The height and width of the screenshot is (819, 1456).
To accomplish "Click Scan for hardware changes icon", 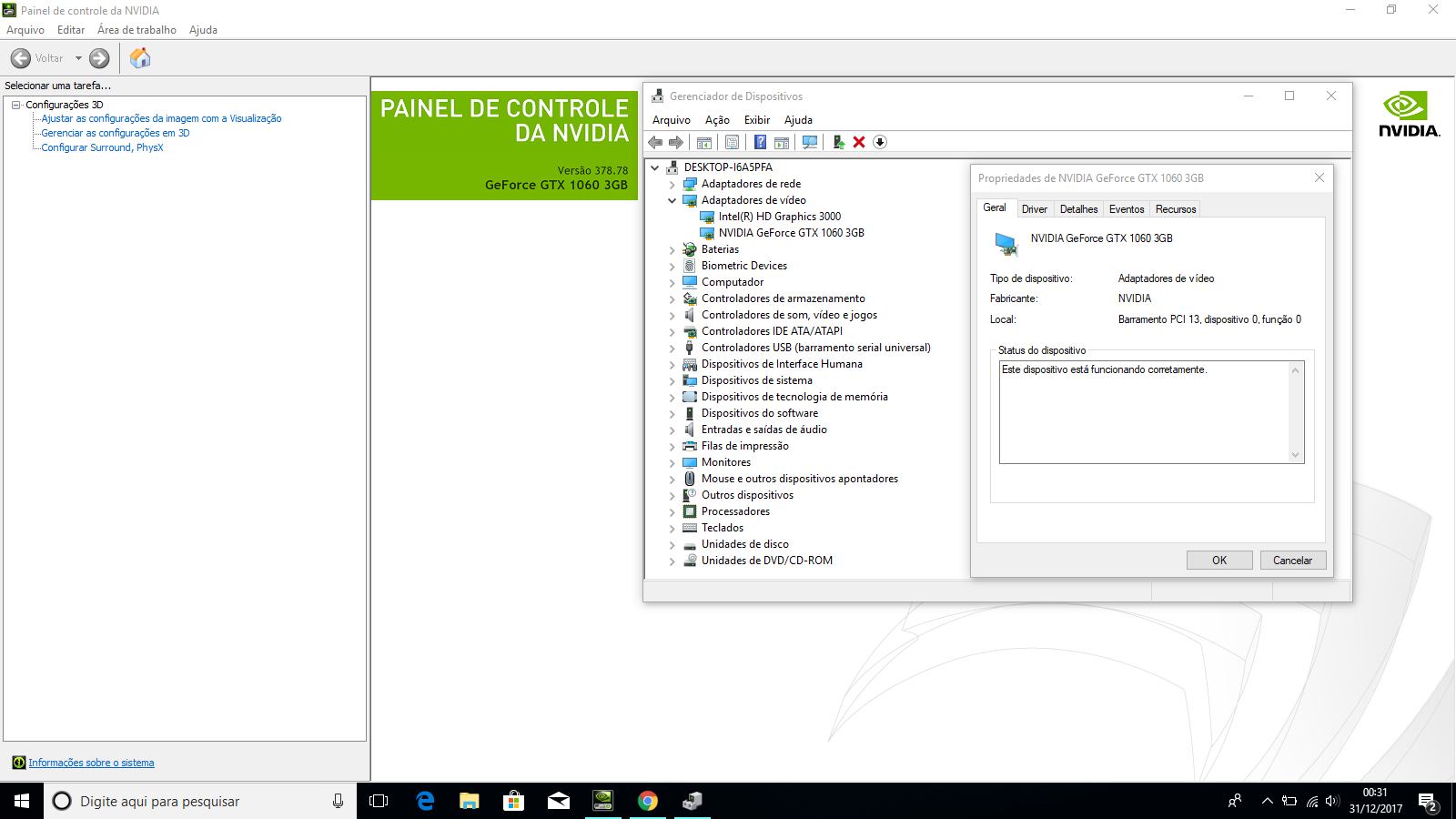I will pyautogui.click(x=810, y=142).
